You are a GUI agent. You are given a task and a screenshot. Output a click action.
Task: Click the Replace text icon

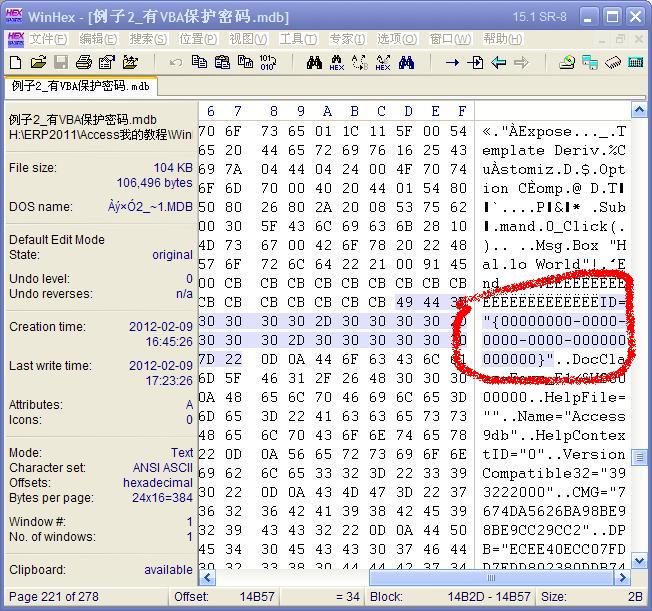(360, 63)
